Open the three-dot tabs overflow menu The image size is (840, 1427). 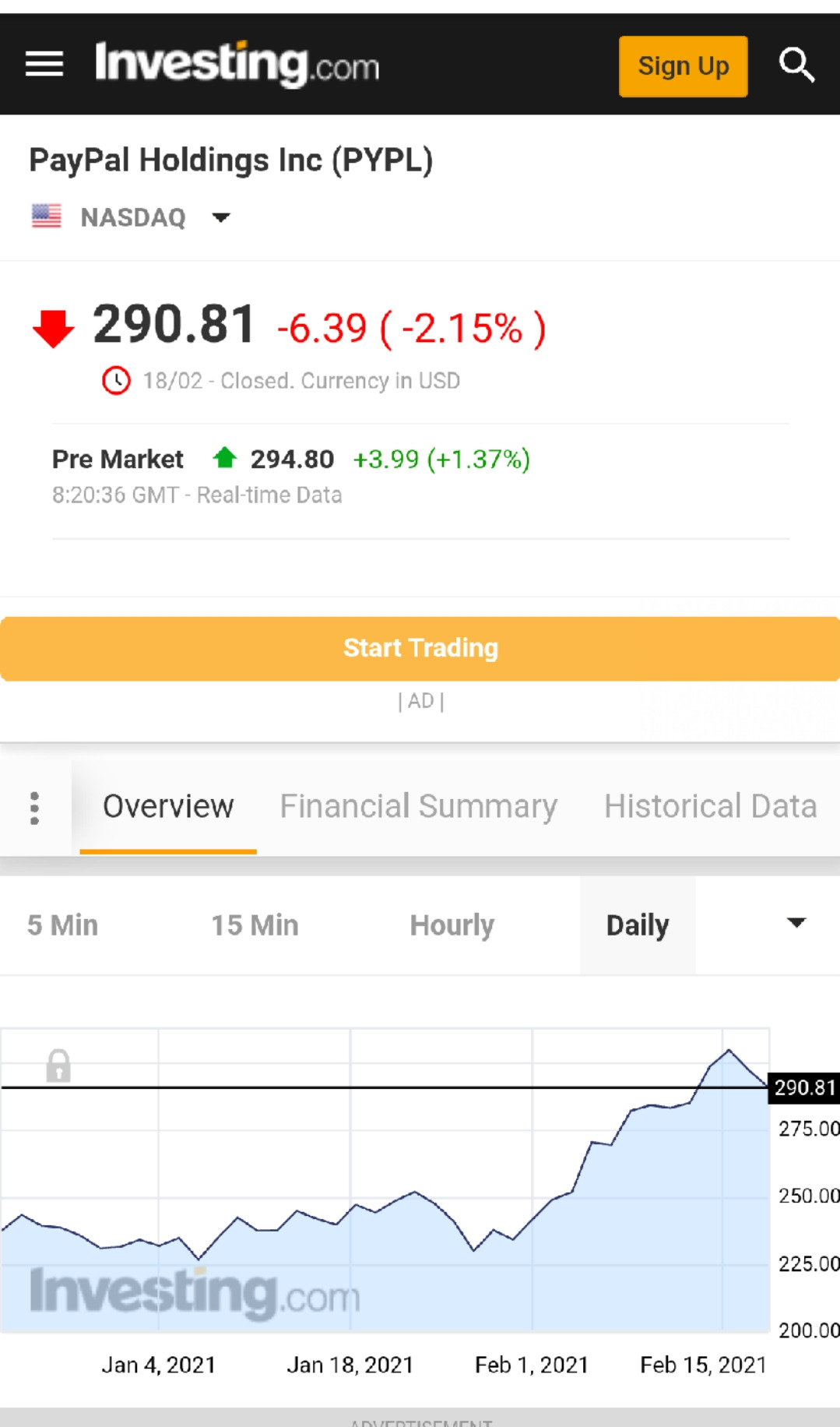click(x=34, y=808)
